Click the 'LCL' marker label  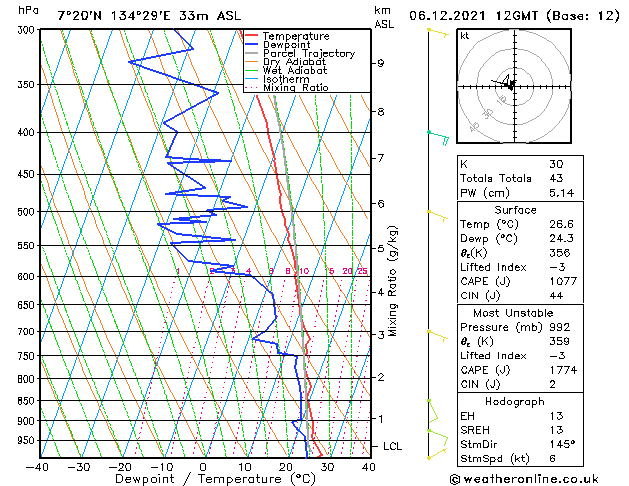(x=392, y=446)
